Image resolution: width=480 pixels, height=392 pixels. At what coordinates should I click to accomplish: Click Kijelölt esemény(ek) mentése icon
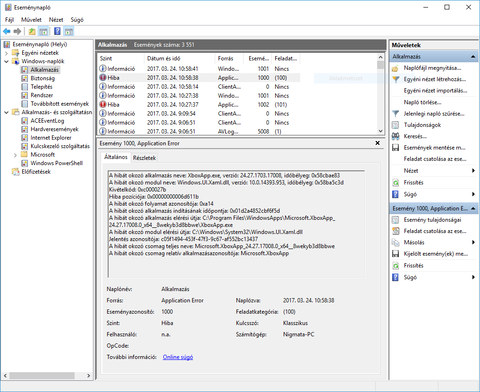[x=395, y=254]
